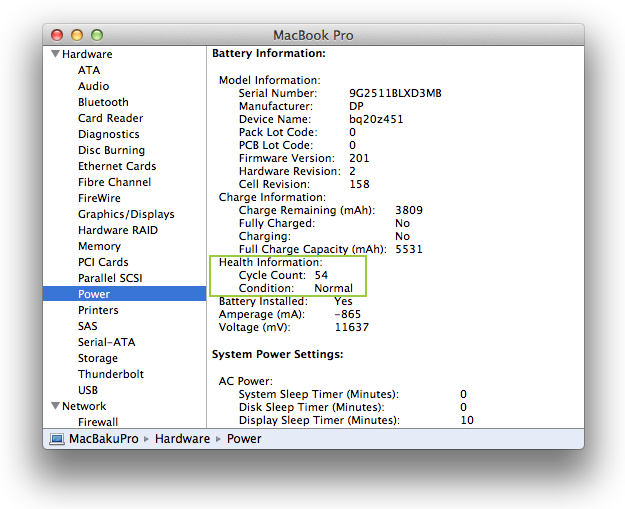The image size is (625, 509).
Task: Click MacBakuPro in the path bar
Action: (x=104, y=439)
